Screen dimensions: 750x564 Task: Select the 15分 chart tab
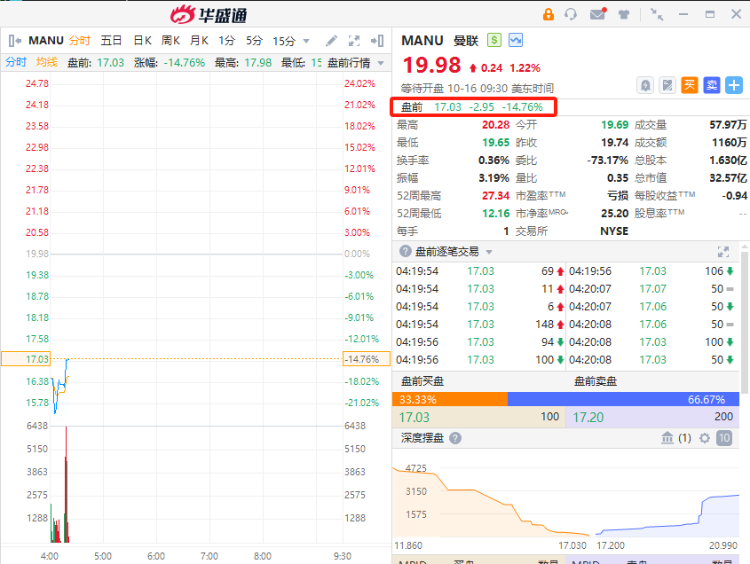[284, 41]
